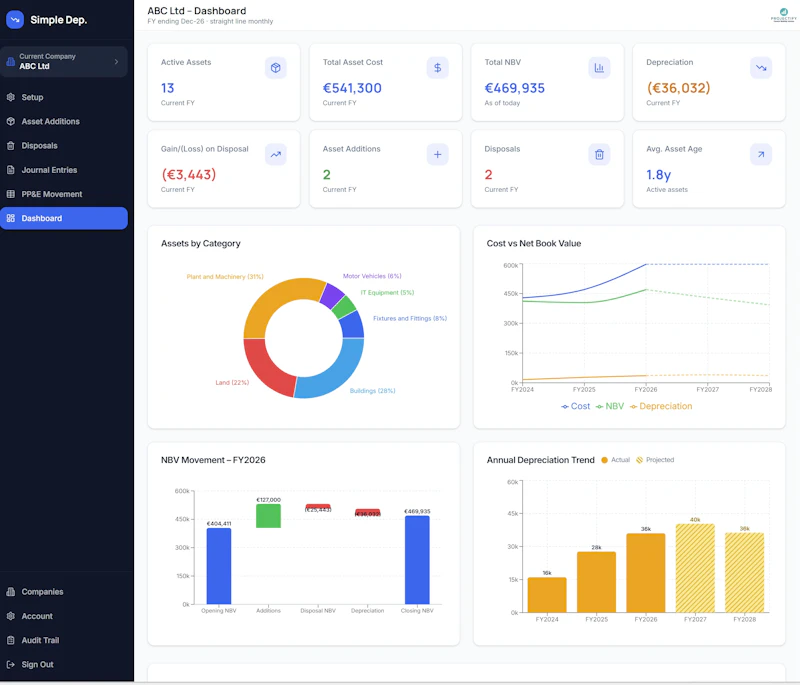This screenshot has width=800, height=685.
Task: Click the IT Equipment (5%) label
Action: coord(387,293)
